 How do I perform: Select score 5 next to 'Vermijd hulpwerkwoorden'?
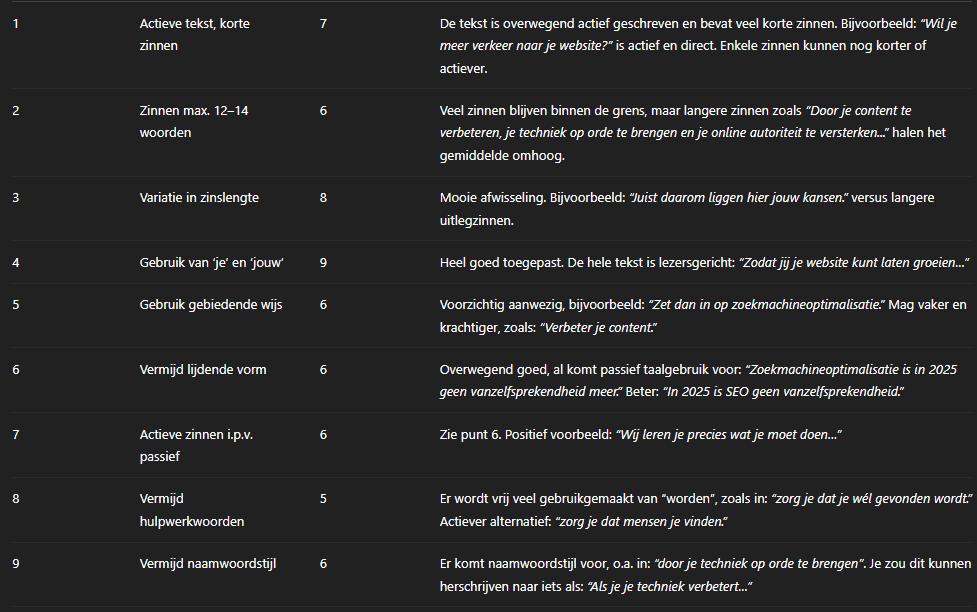(x=323, y=498)
